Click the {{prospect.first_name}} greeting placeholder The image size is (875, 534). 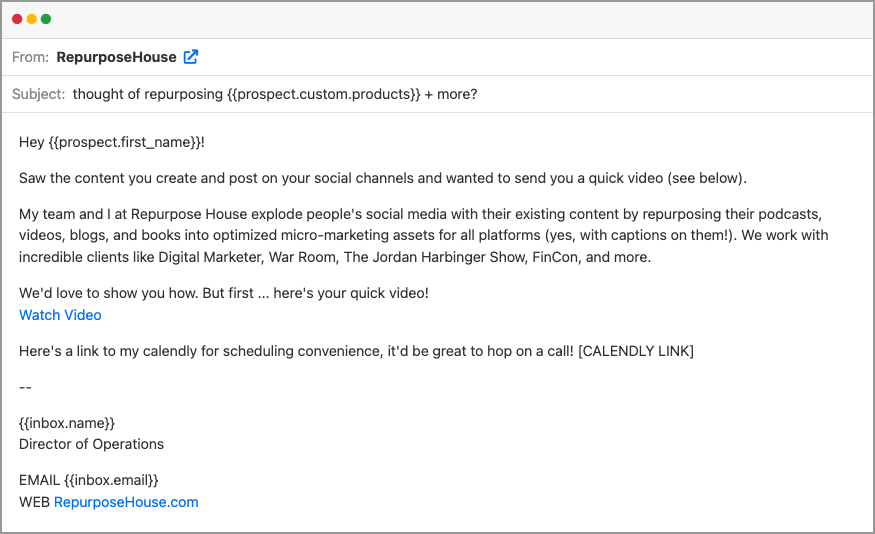[124, 142]
